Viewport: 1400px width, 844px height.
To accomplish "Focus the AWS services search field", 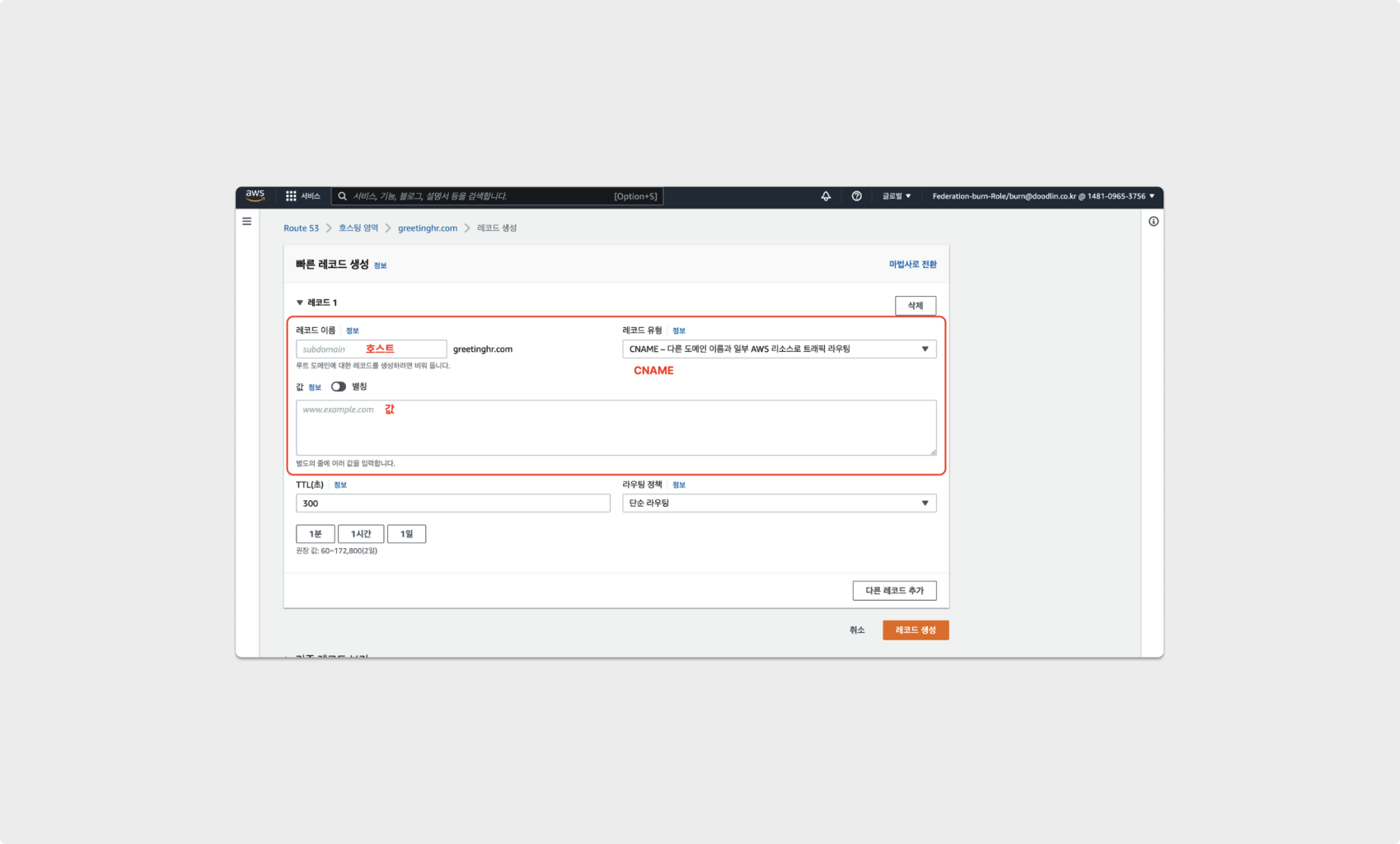I will pos(497,196).
